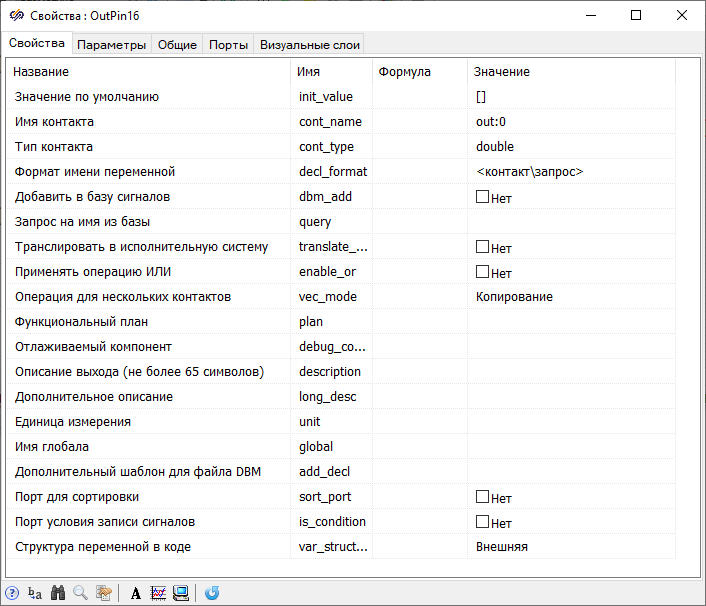The image size is (706, 606).
Task: Click the blue help question mark icon
Action: [13, 593]
